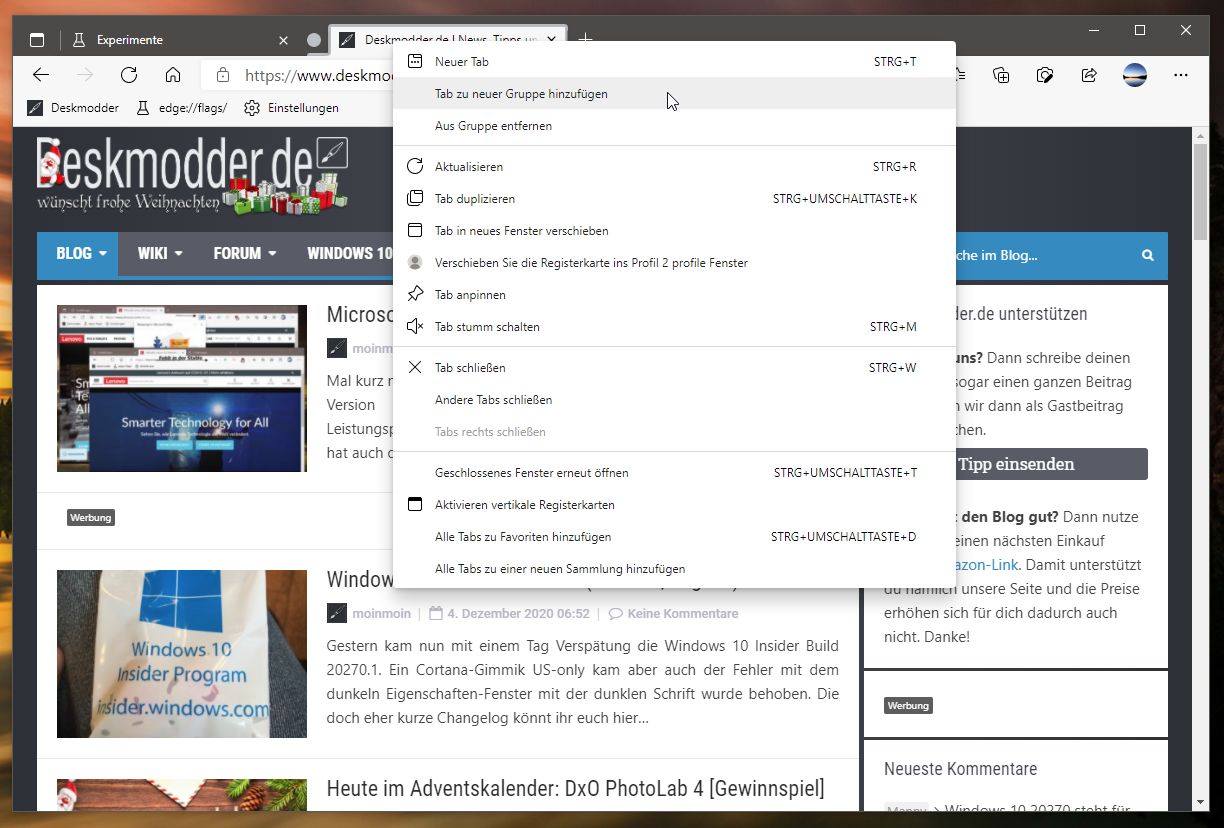Select Alle Tabs zu Favoriten hinzufügen

coord(674,537)
